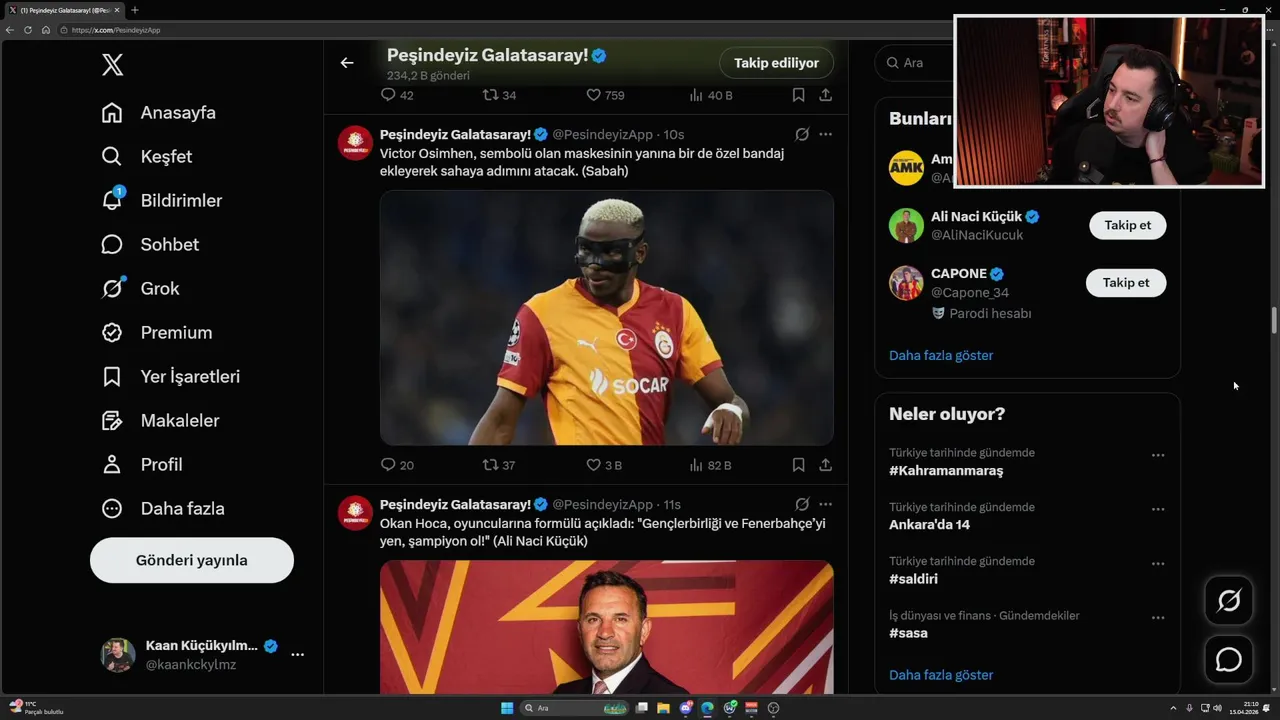Viewport: 1280px width, 720px height.
Task: Open OBS Studio from the taskbar
Action: pyautogui.click(x=773, y=708)
